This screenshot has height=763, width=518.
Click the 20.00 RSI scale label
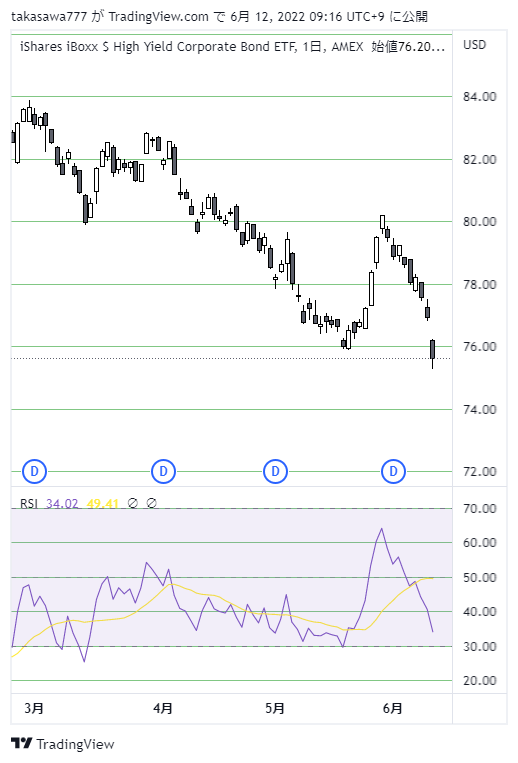click(480, 681)
